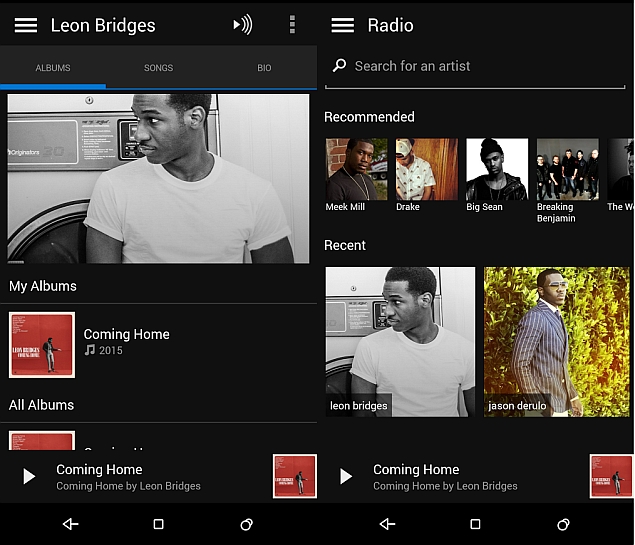Tap the Leon Bridges header title
Image resolution: width=635 pixels, height=545 pixels.
coord(103,26)
